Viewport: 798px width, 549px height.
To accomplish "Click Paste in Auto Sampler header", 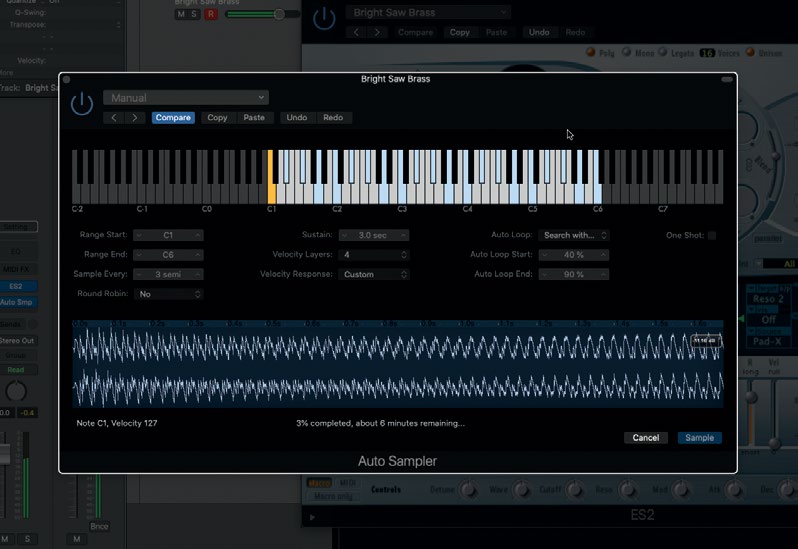I will (253, 118).
